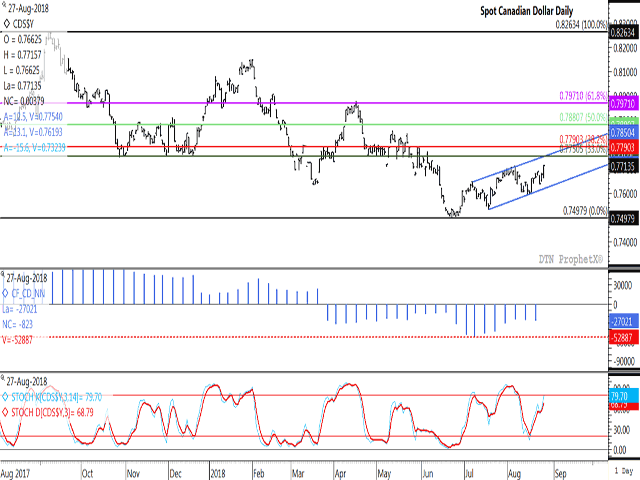The width and height of the screenshot is (640, 480).
Task: Select the CDS$Y symbol label
Action: click(23, 24)
